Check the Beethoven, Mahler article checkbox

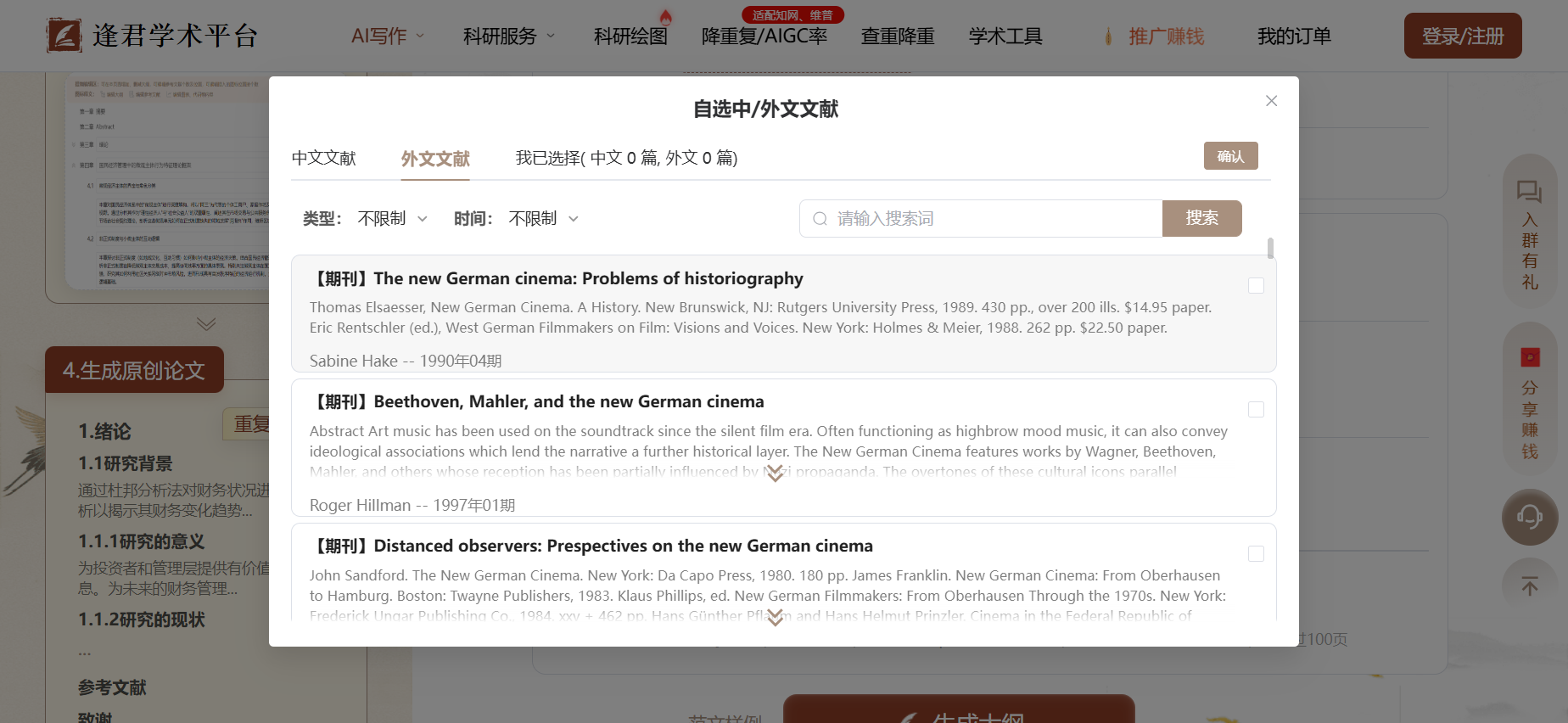point(1256,410)
